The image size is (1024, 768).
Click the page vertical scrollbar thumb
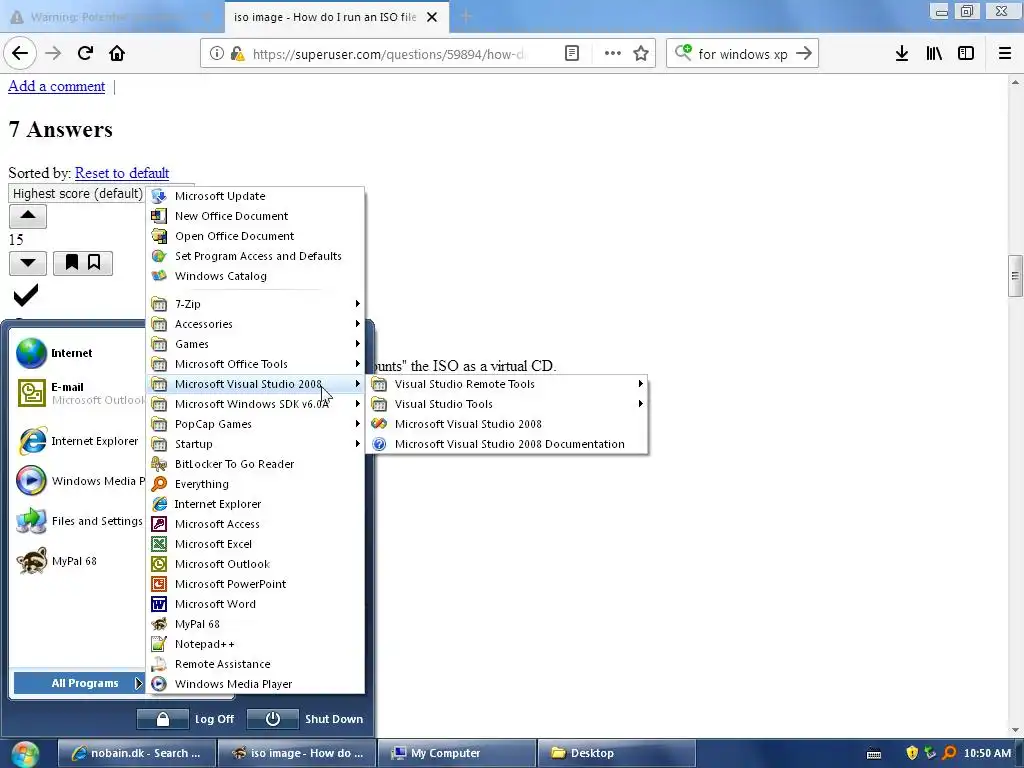tap(1015, 276)
